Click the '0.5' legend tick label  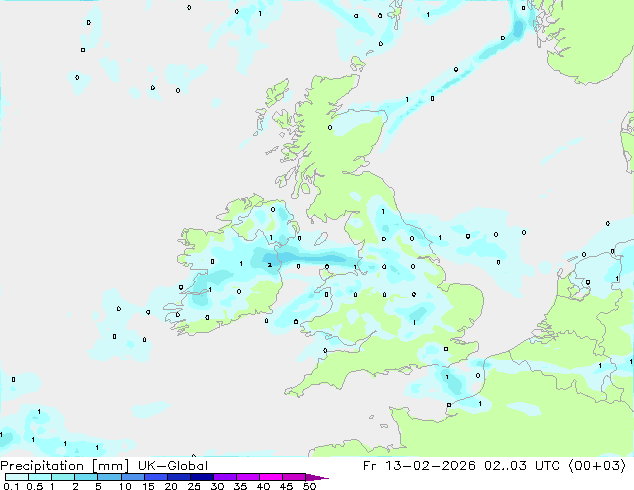click(35, 486)
